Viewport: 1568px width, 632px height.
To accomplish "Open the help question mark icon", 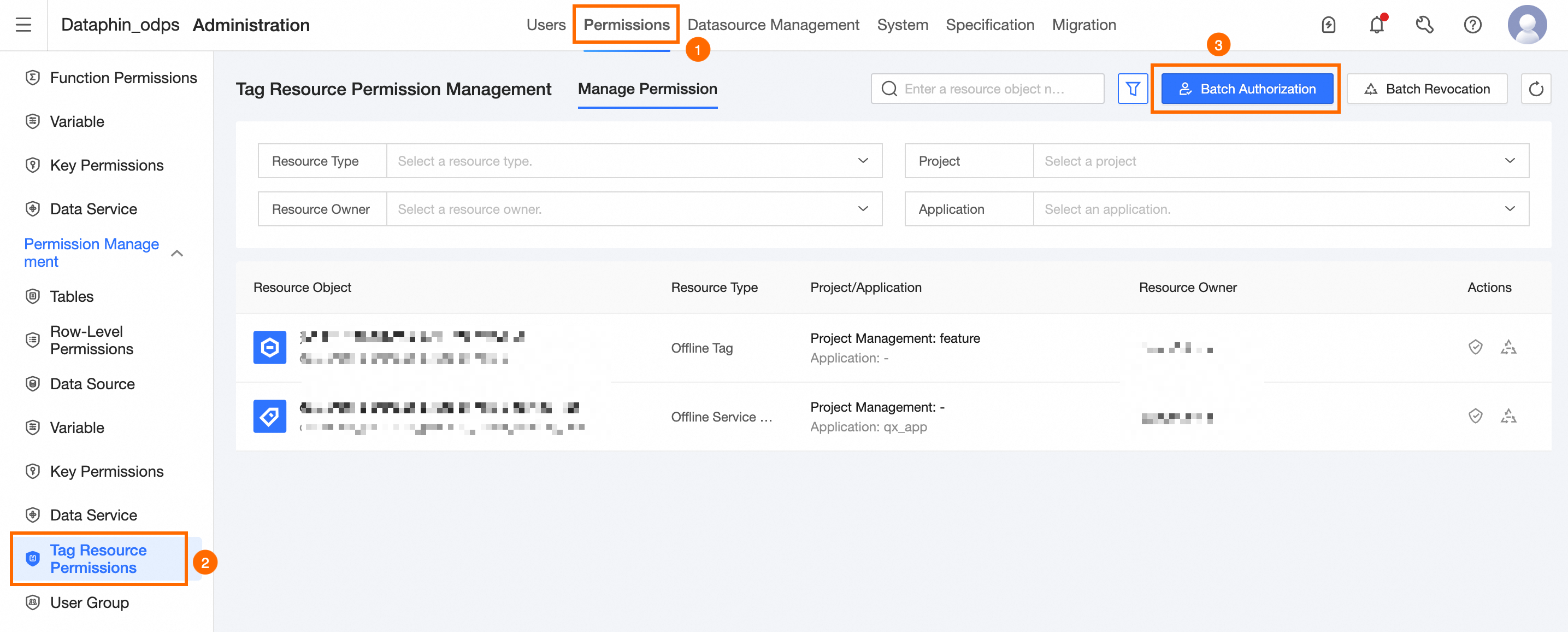I will coord(1472,25).
